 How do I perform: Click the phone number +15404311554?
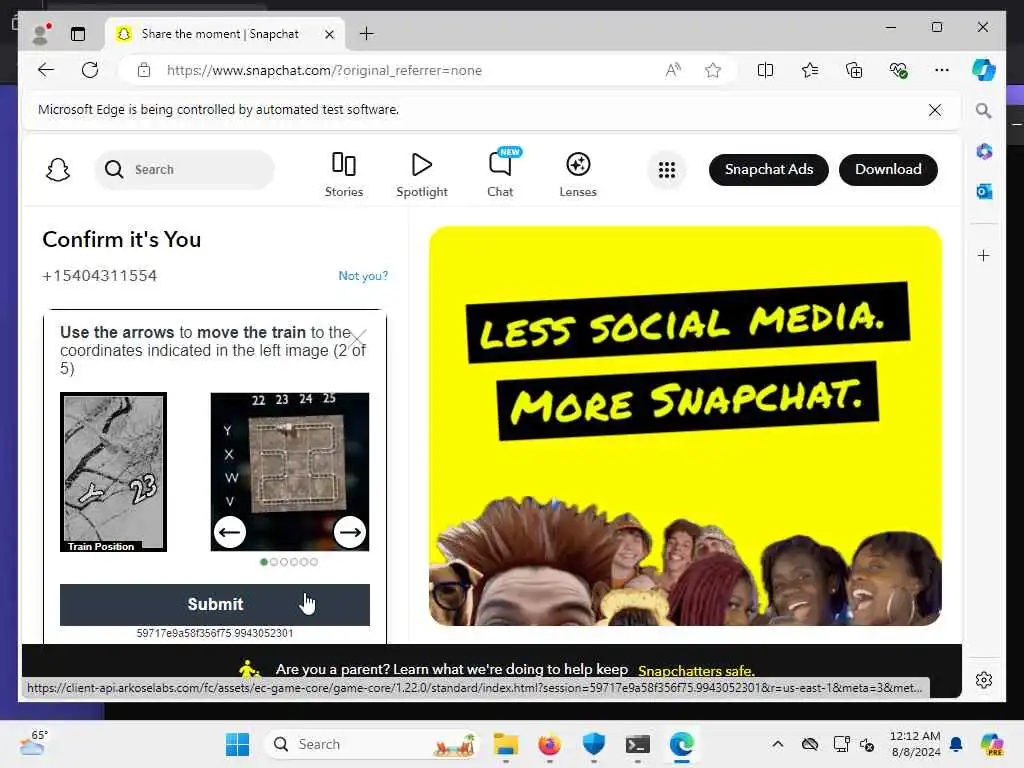tap(99, 276)
